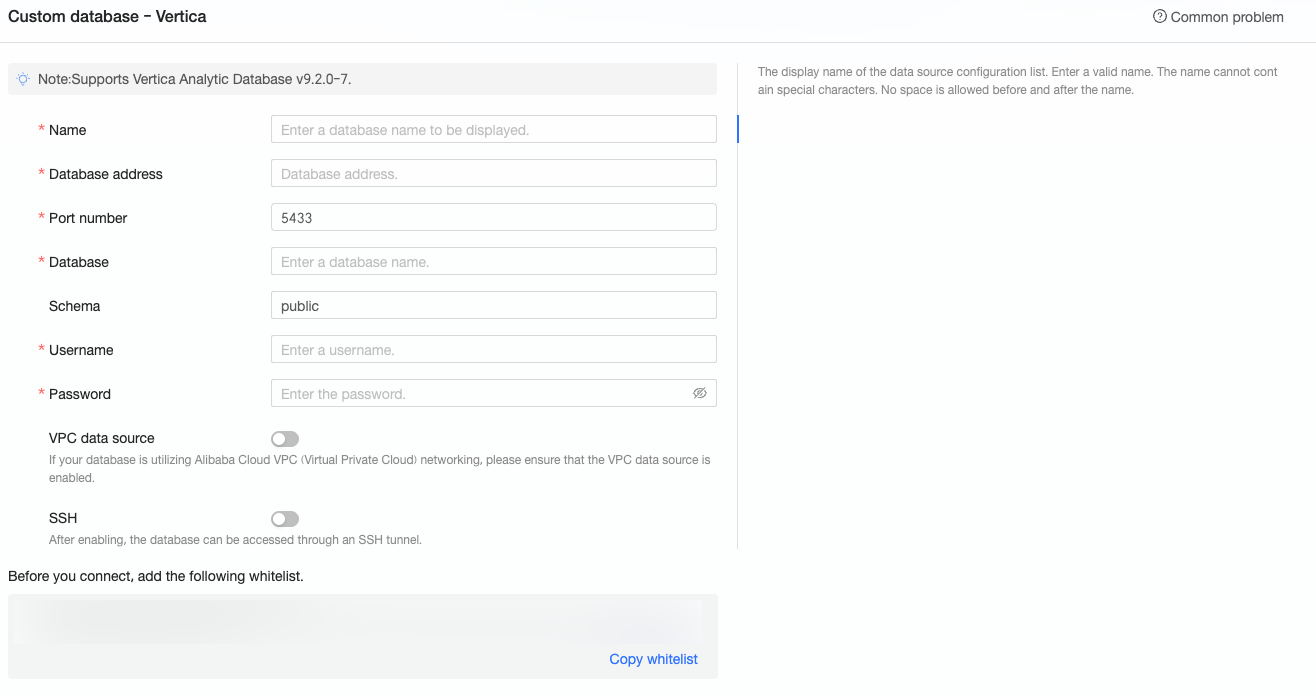
Task: Click the Schema field containing public
Action: tap(494, 305)
